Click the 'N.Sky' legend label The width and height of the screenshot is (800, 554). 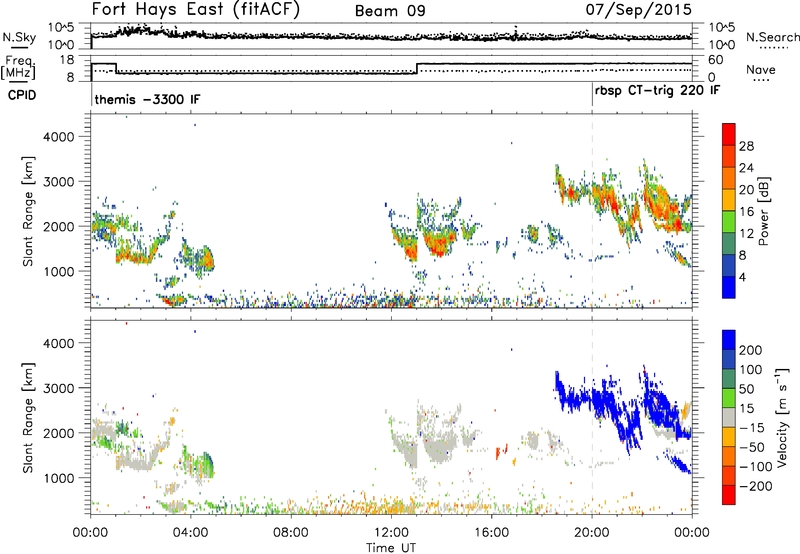(19, 37)
